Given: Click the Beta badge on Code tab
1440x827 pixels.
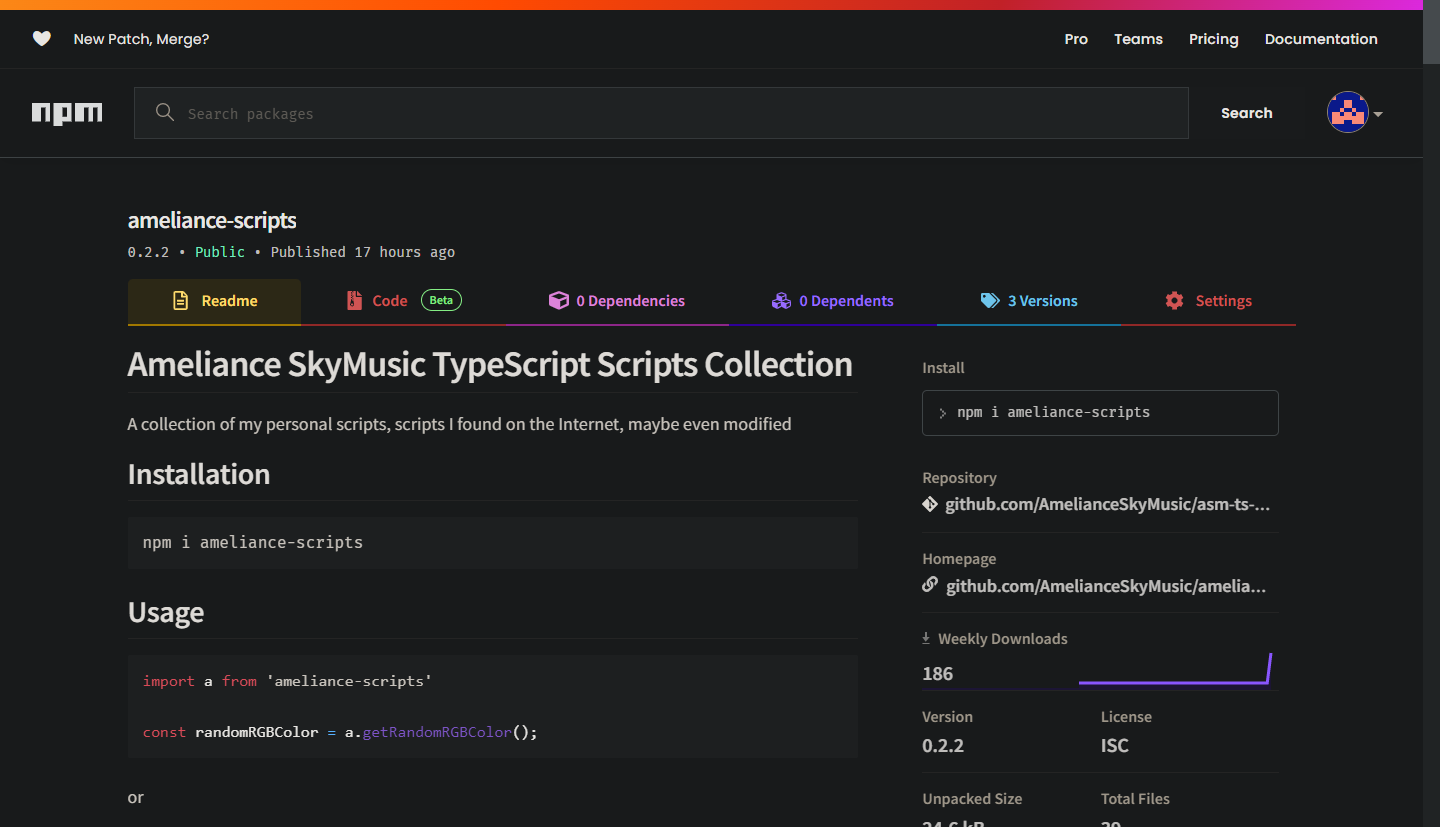Looking at the screenshot, I should tap(441, 300).
